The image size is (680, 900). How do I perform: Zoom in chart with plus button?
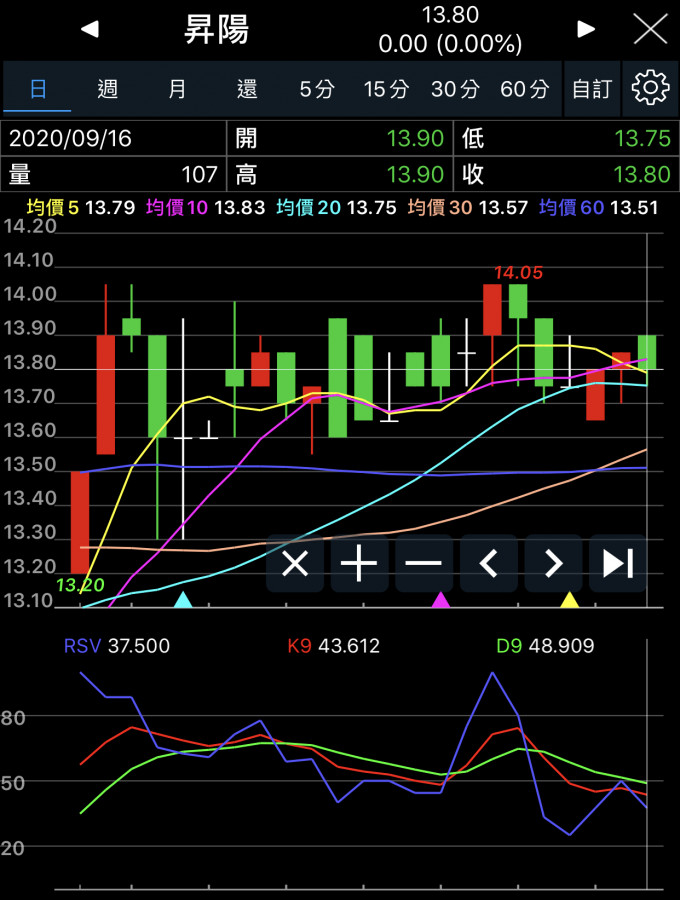click(359, 564)
